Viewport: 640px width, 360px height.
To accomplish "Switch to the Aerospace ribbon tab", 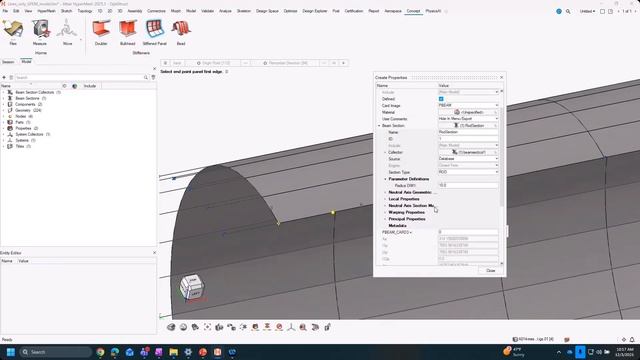I will click(393, 11).
